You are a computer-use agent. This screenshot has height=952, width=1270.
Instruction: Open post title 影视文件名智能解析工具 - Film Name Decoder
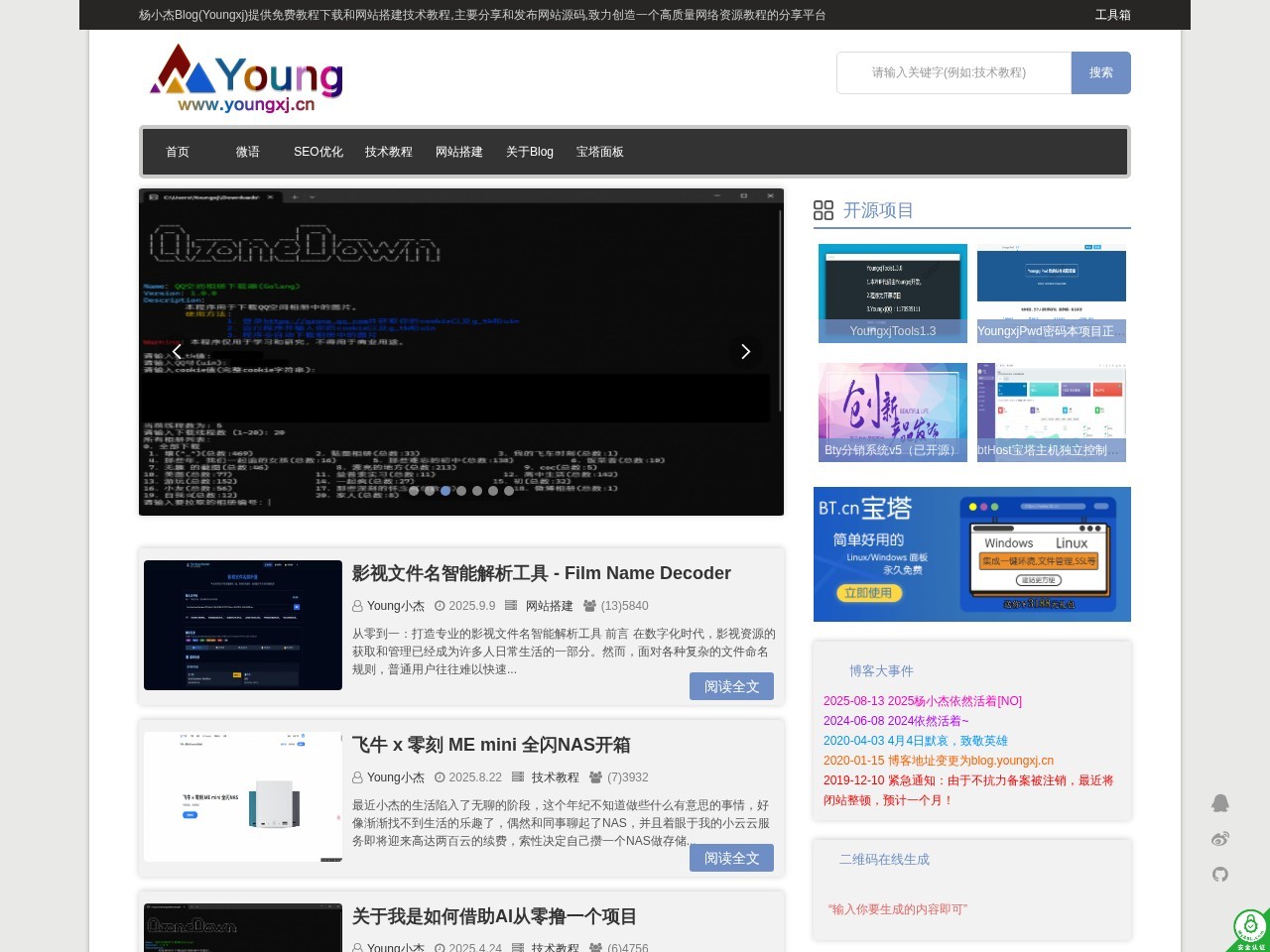(542, 573)
